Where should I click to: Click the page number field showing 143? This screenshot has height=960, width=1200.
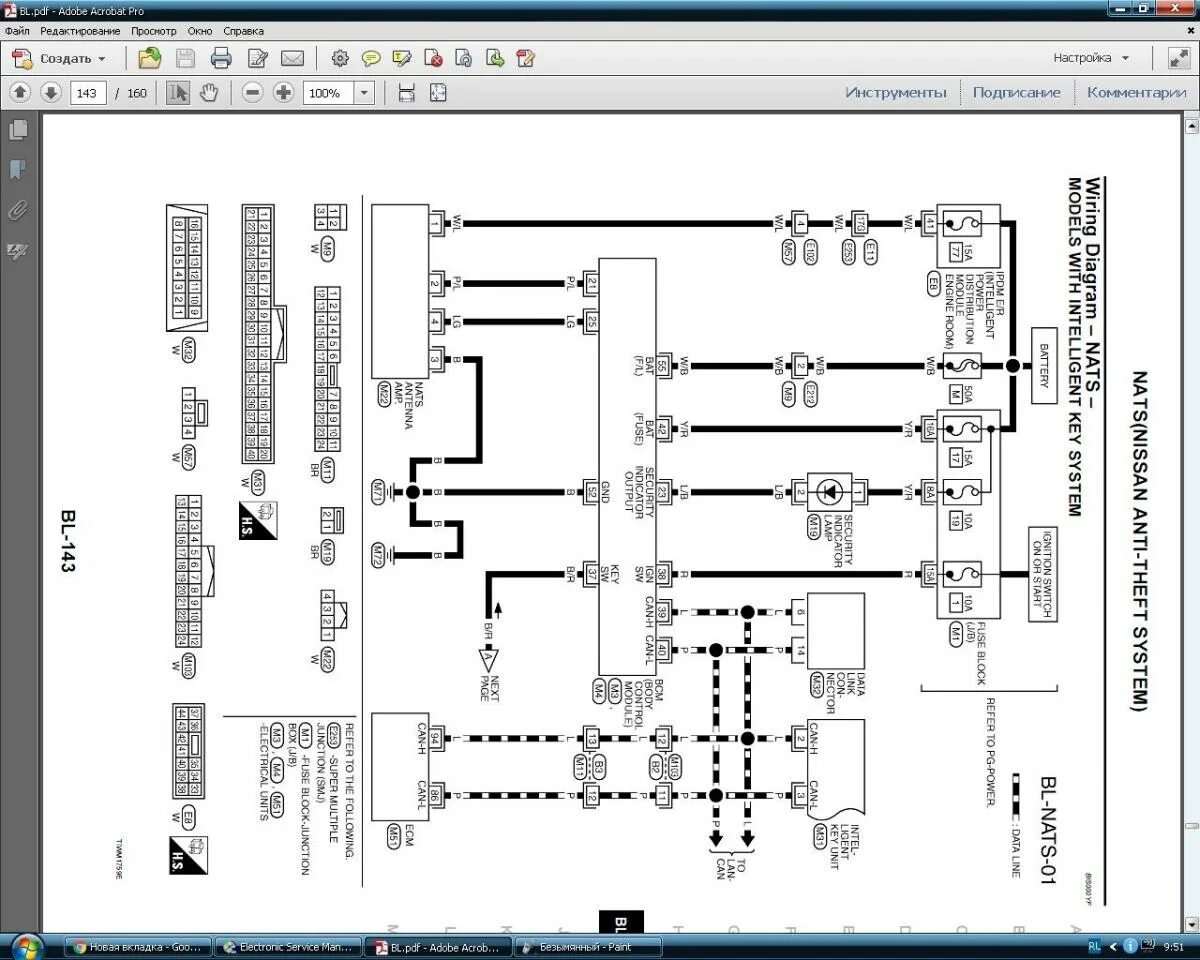tap(88, 93)
